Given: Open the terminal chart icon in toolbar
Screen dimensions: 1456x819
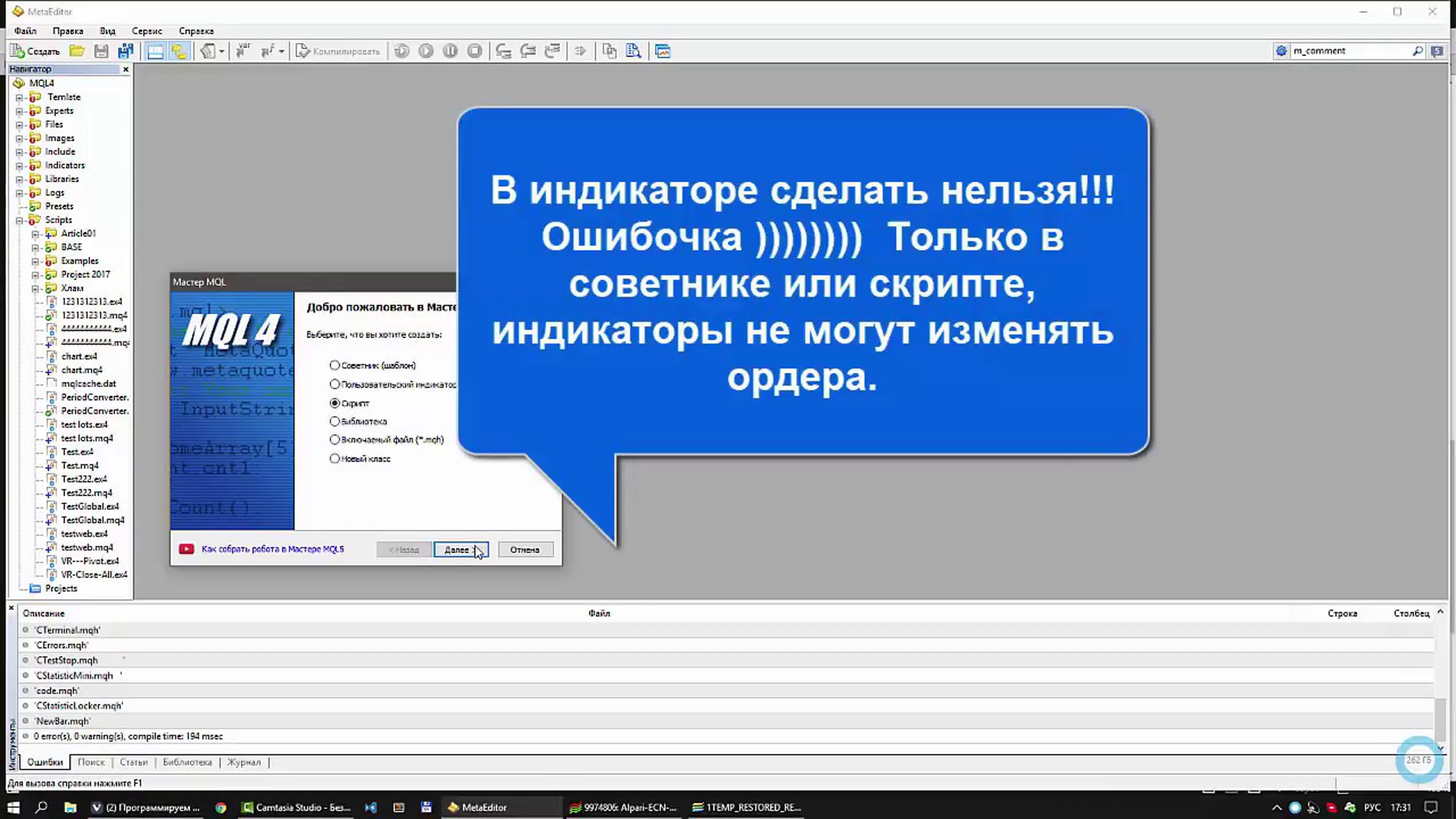Looking at the screenshot, I should pyautogui.click(x=663, y=52).
